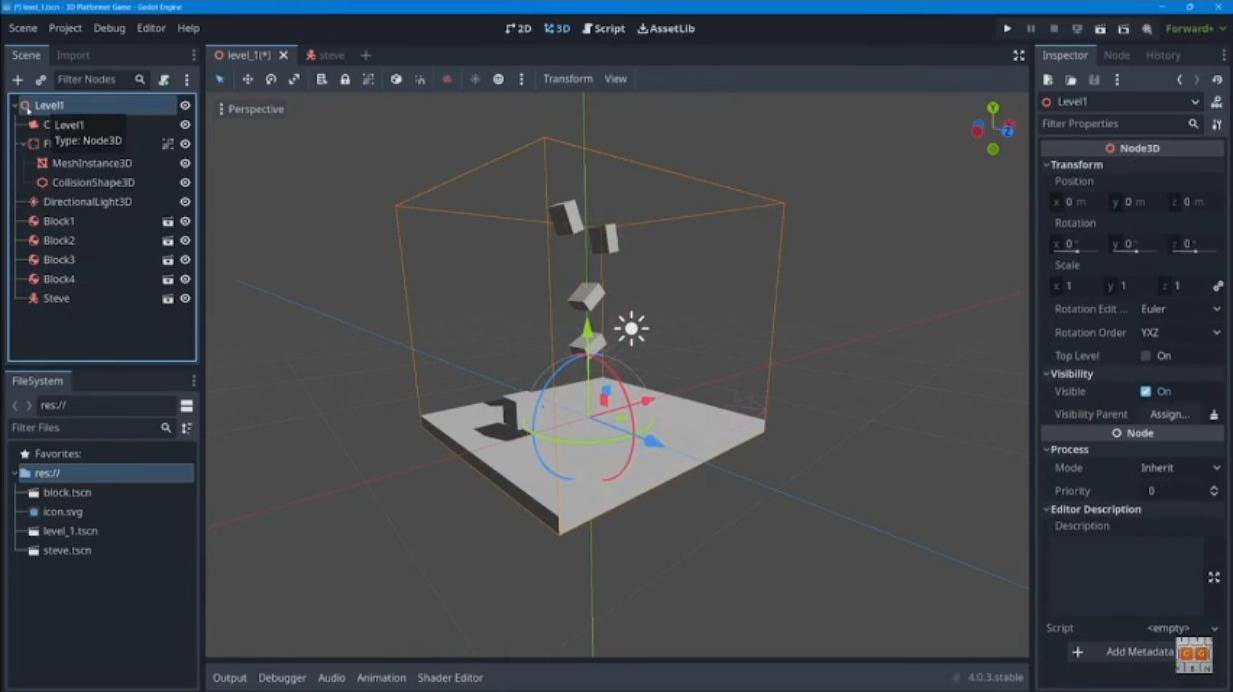Toggle preview environment globe icon
The width and height of the screenshot is (1233, 692).
[498, 79]
